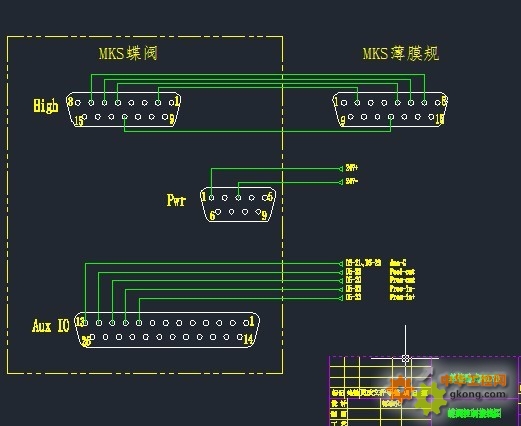The image size is (521, 426).
Task: Select the MKS薄膜规 title text
Action: click(401, 54)
